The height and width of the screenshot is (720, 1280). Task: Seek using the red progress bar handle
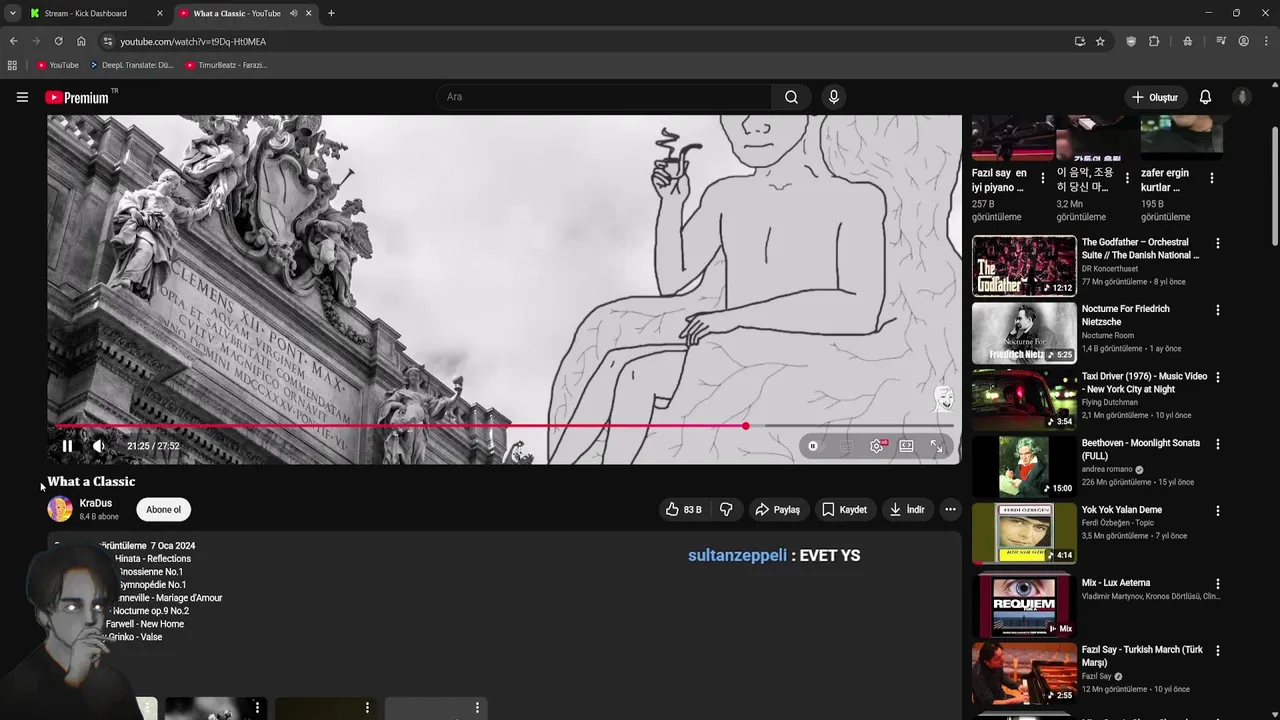tap(746, 426)
